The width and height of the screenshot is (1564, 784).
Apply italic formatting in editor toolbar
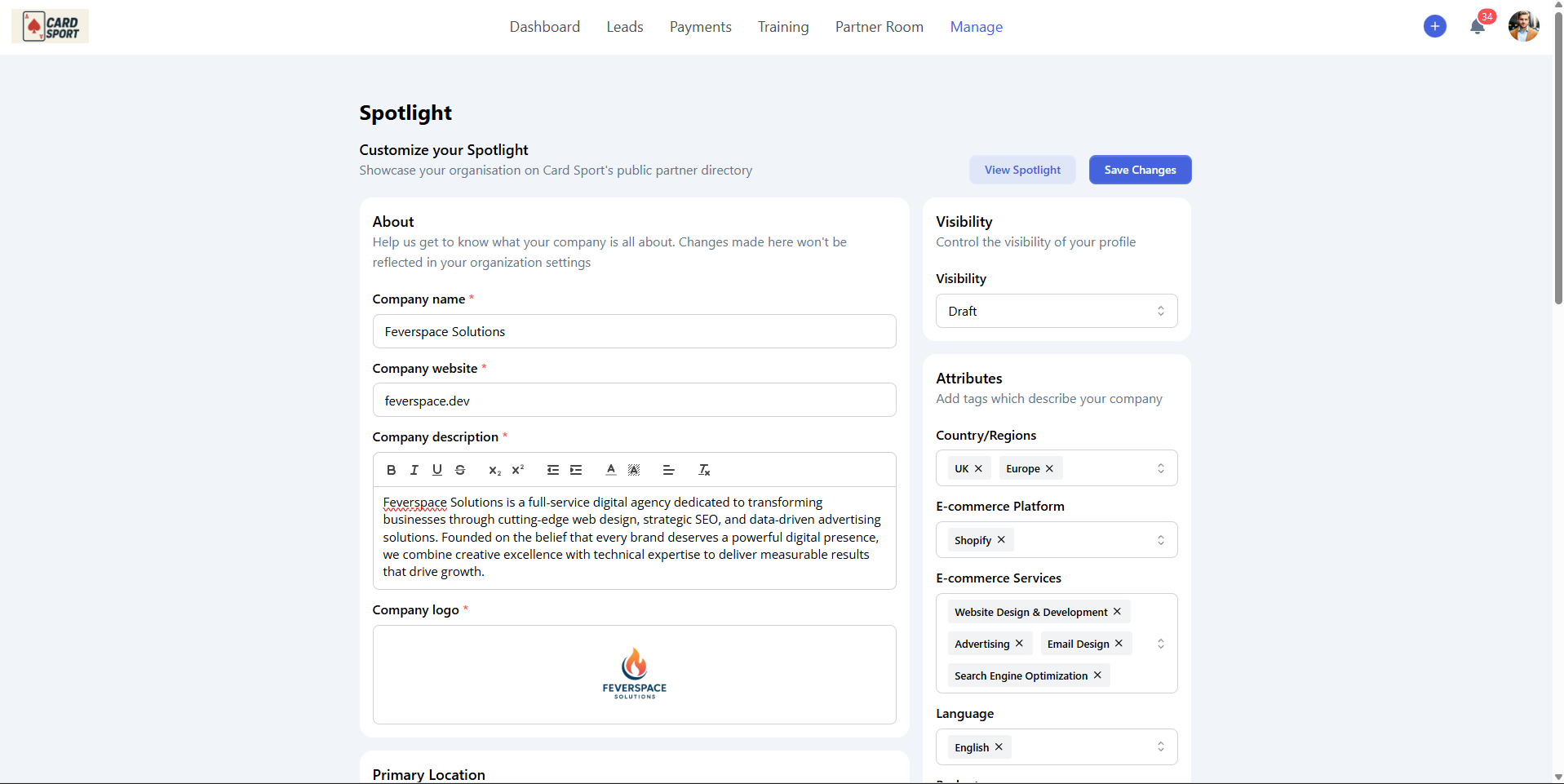pyautogui.click(x=414, y=470)
